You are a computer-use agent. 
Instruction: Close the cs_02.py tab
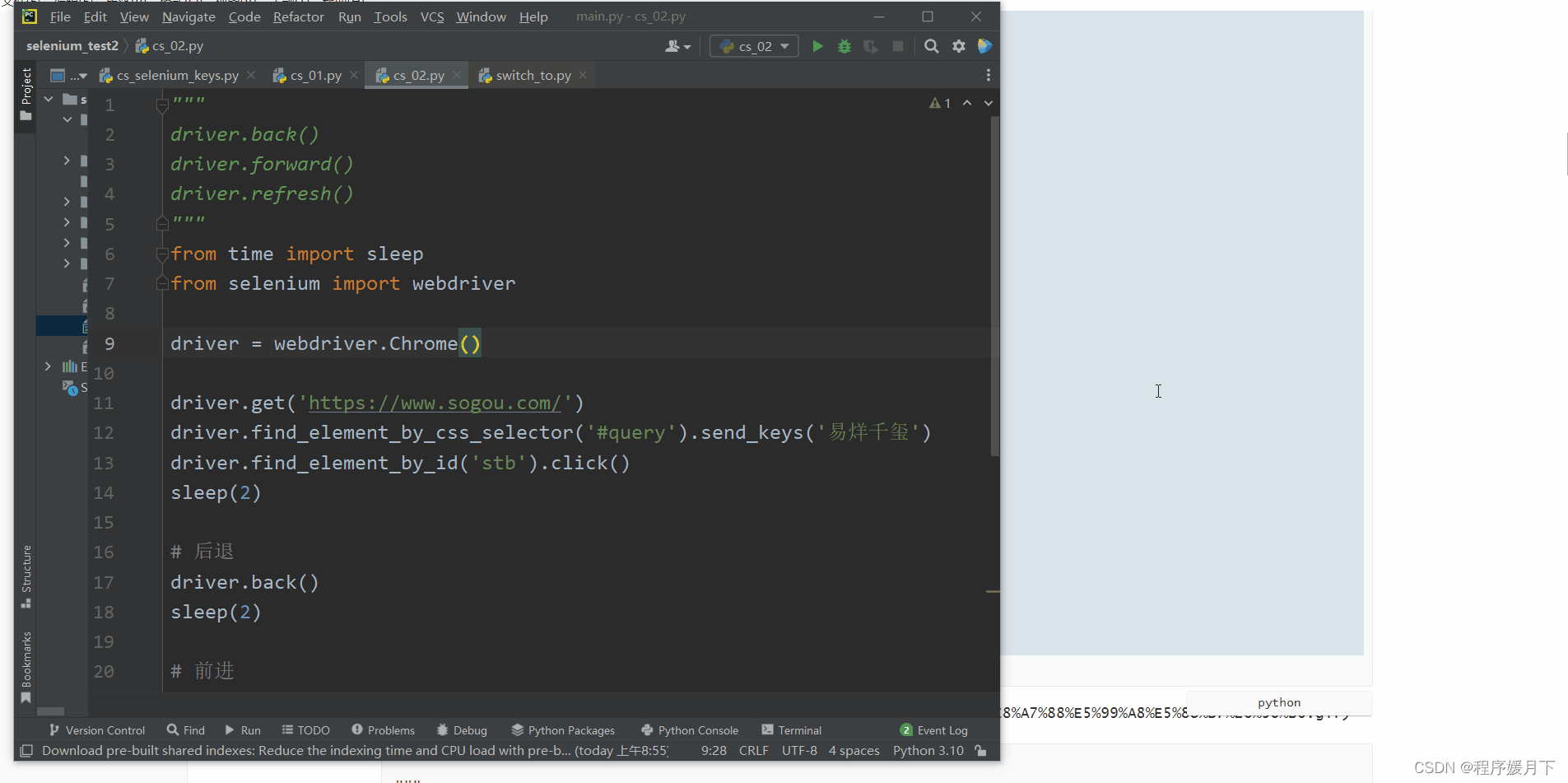457,75
